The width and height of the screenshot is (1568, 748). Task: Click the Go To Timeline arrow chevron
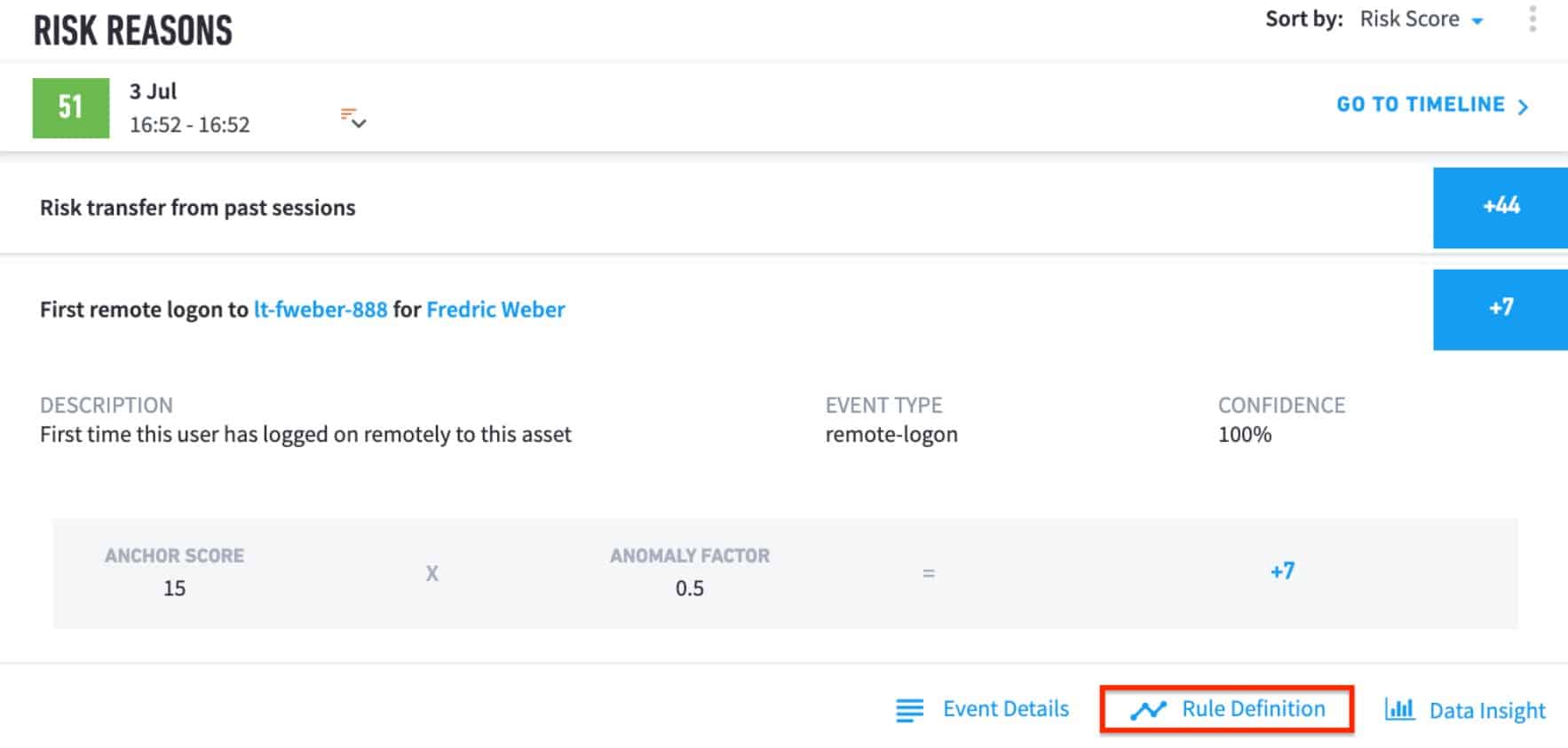(1524, 106)
